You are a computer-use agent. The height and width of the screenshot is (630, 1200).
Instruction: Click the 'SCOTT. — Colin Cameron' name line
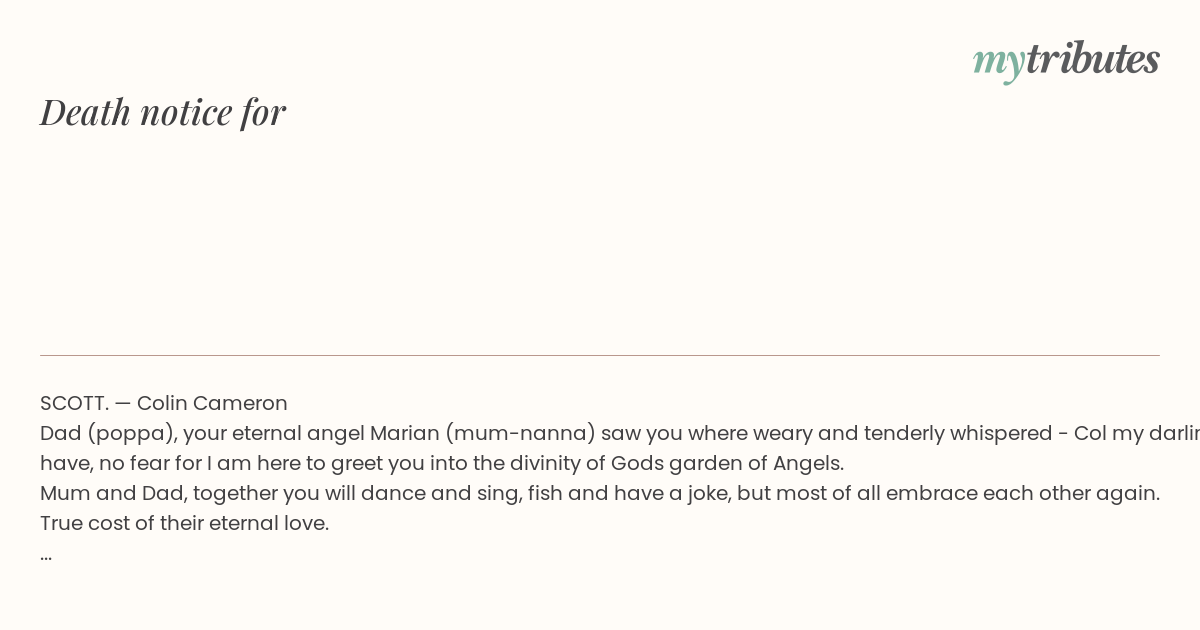click(164, 403)
